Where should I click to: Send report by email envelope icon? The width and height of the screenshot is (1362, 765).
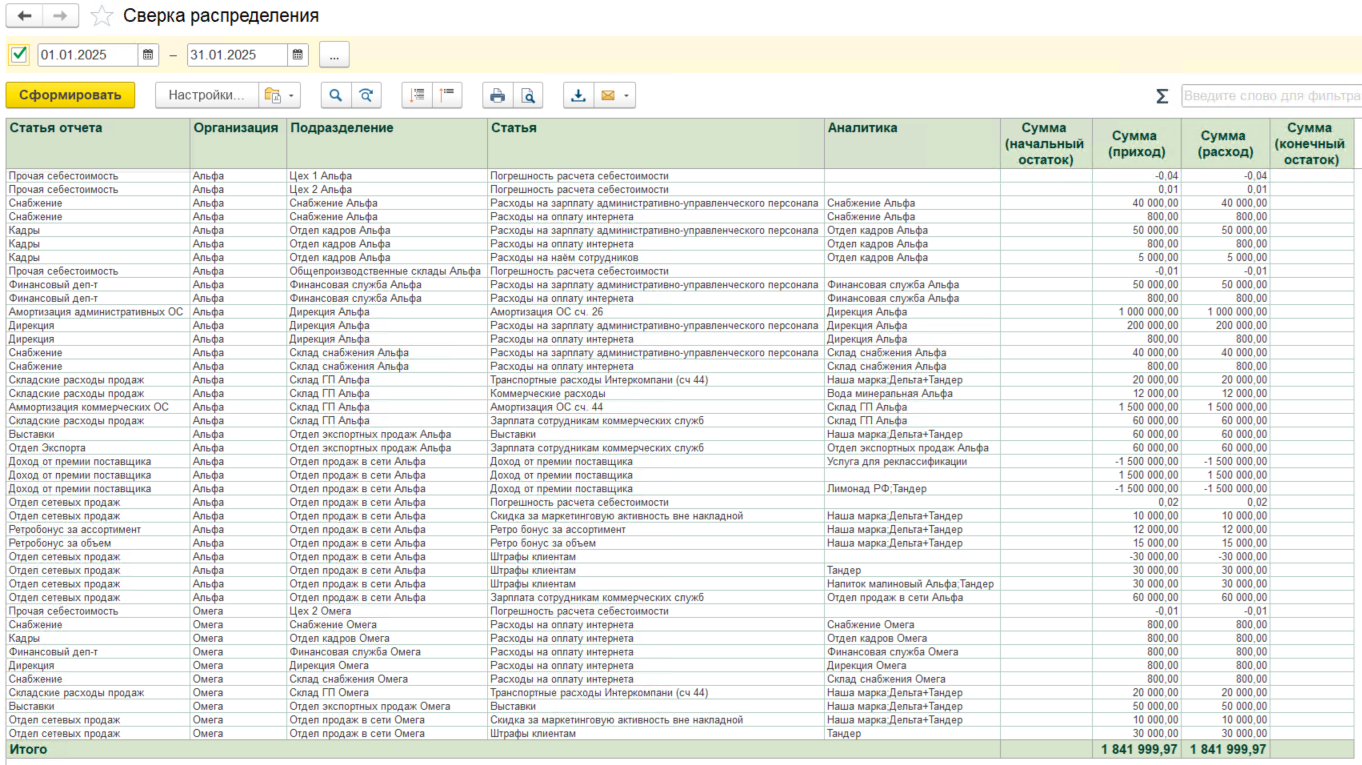coord(606,96)
